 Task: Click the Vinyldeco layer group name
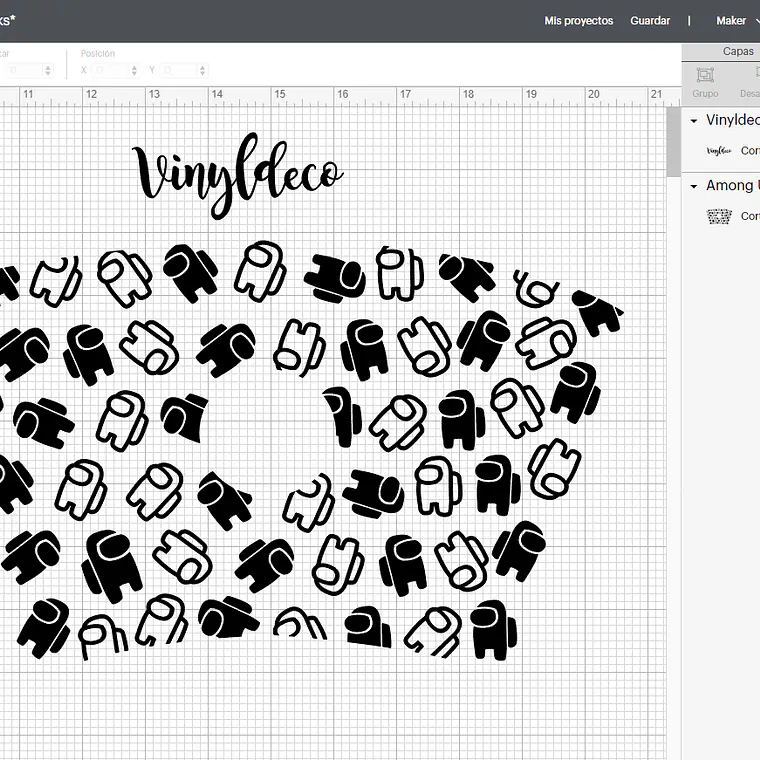tap(732, 120)
